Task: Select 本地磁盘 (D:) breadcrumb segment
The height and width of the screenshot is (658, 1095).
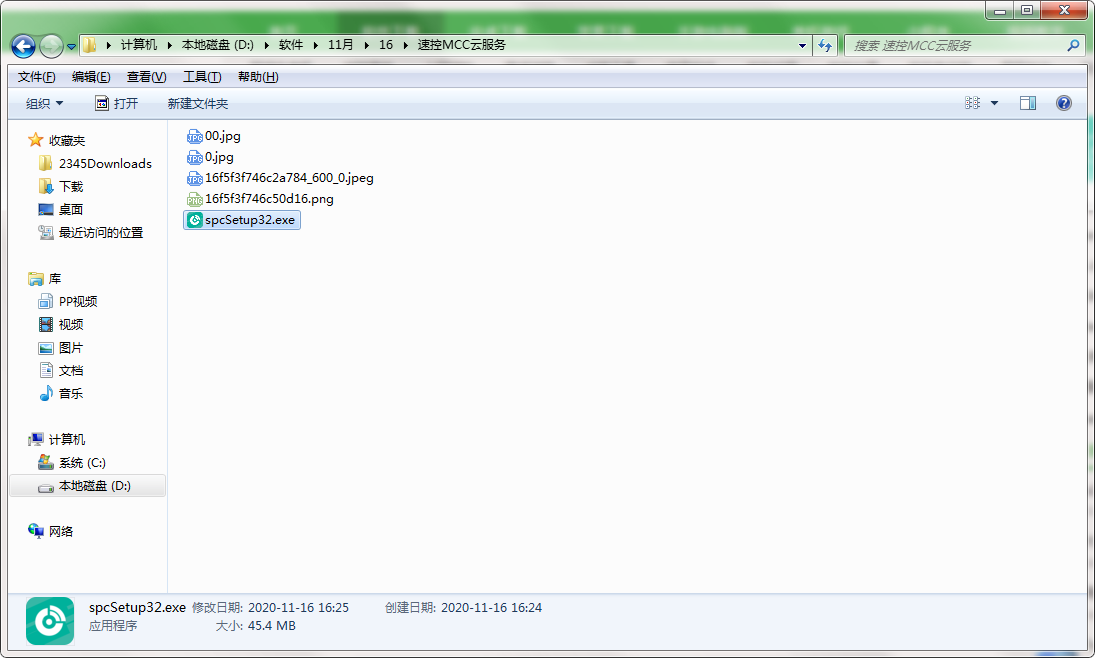Action: (x=218, y=45)
